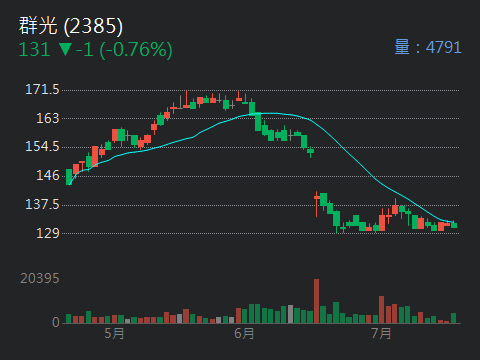Click the 154.5 price axis label
Screen dimensions: 480x360
pyautogui.click(x=42, y=147)
